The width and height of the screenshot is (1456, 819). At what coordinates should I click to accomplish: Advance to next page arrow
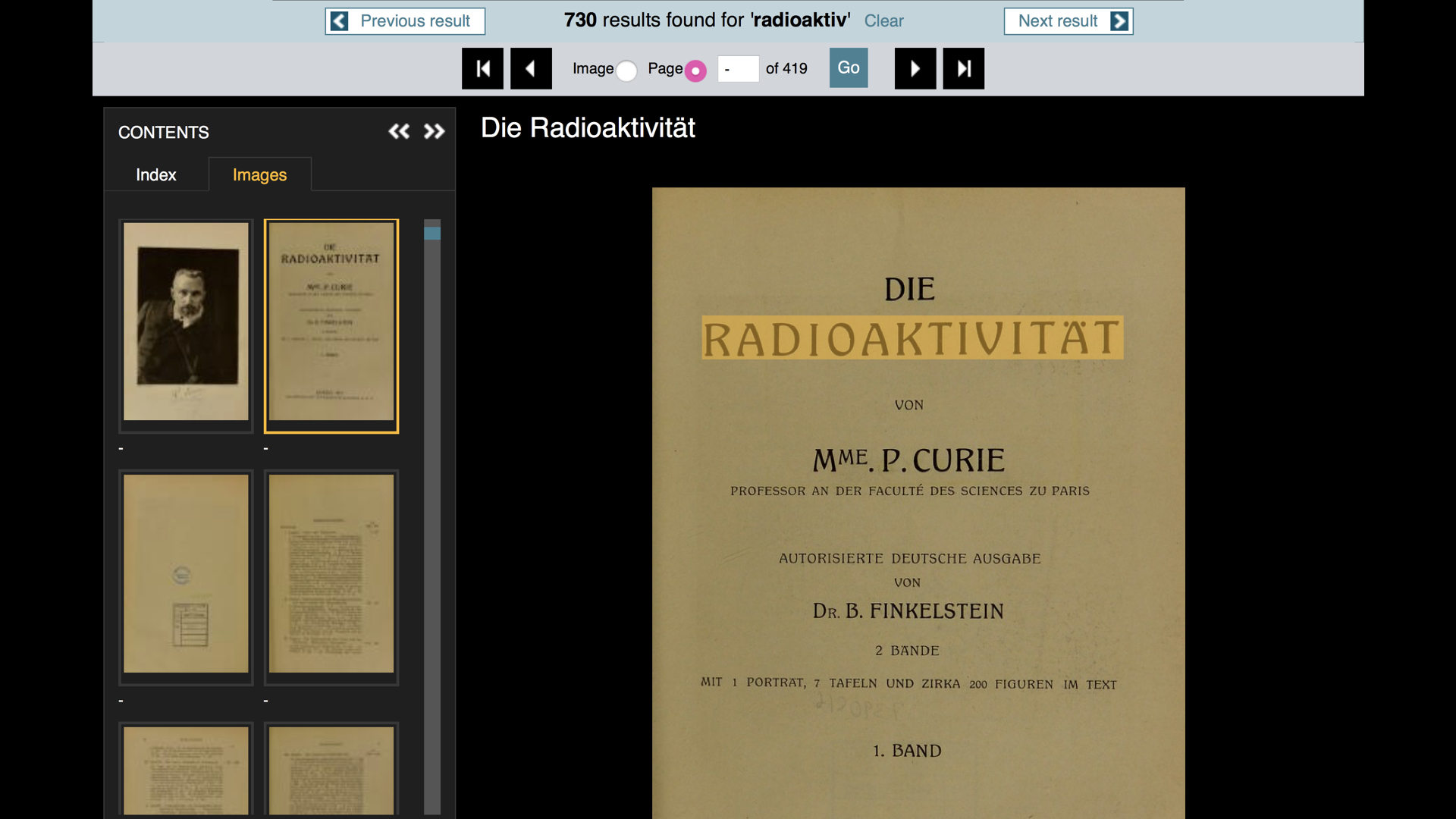tap(915, 68)
